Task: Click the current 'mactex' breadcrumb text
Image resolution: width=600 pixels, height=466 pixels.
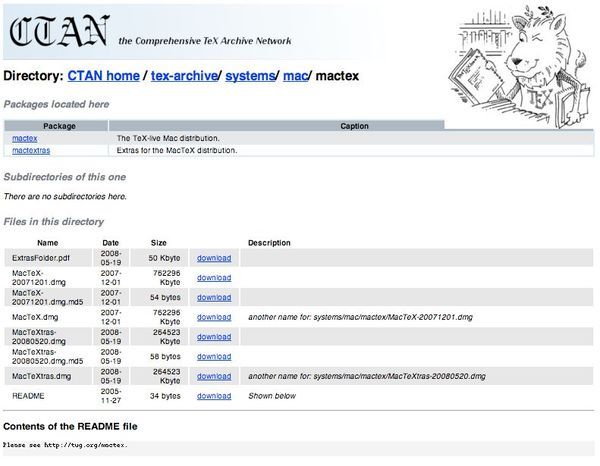Action: 337,76
